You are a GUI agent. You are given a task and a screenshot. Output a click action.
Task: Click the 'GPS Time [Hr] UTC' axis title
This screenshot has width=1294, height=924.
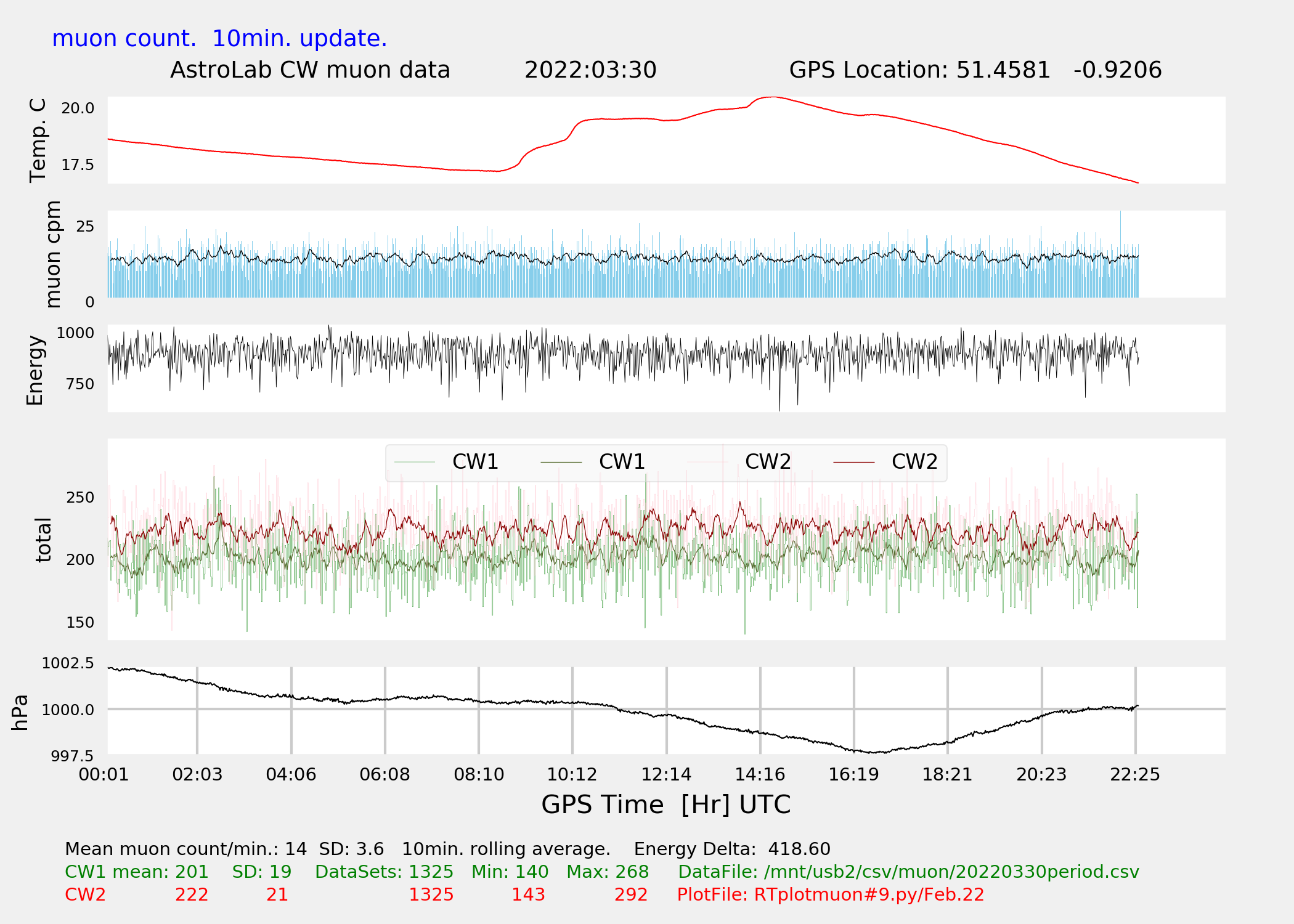coord(665,804)
